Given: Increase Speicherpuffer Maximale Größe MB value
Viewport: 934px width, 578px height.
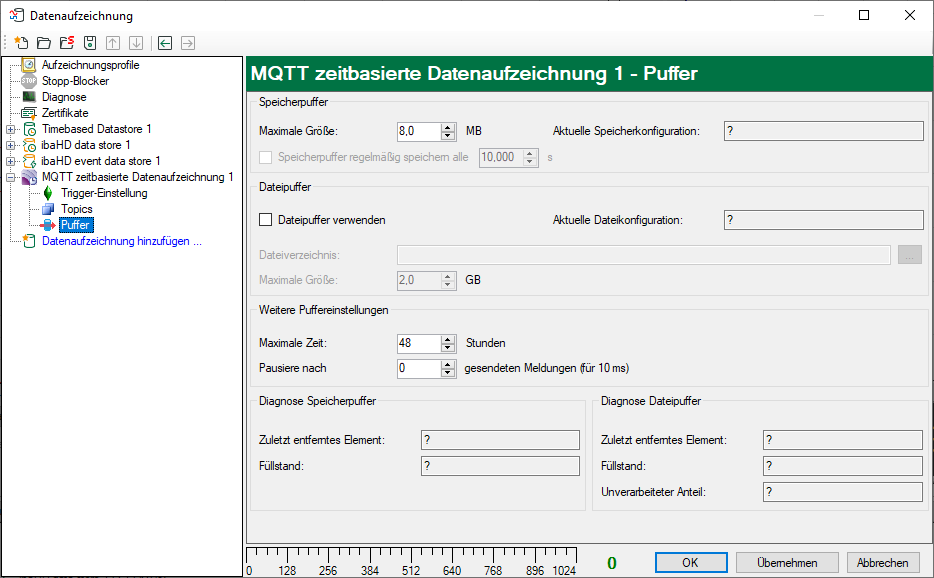Looking at the screenshot, I should pos(448,127).
